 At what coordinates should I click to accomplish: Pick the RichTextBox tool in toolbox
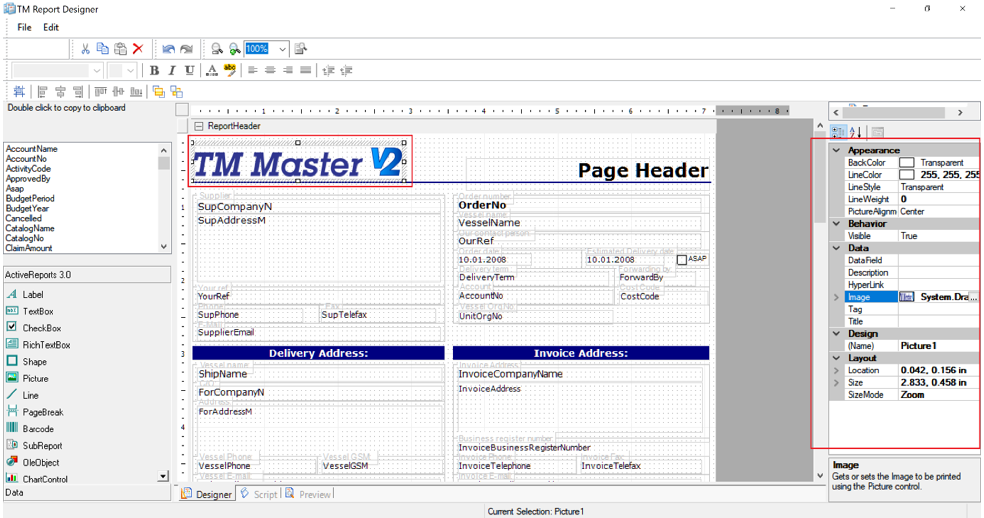[x=46, y=345]
